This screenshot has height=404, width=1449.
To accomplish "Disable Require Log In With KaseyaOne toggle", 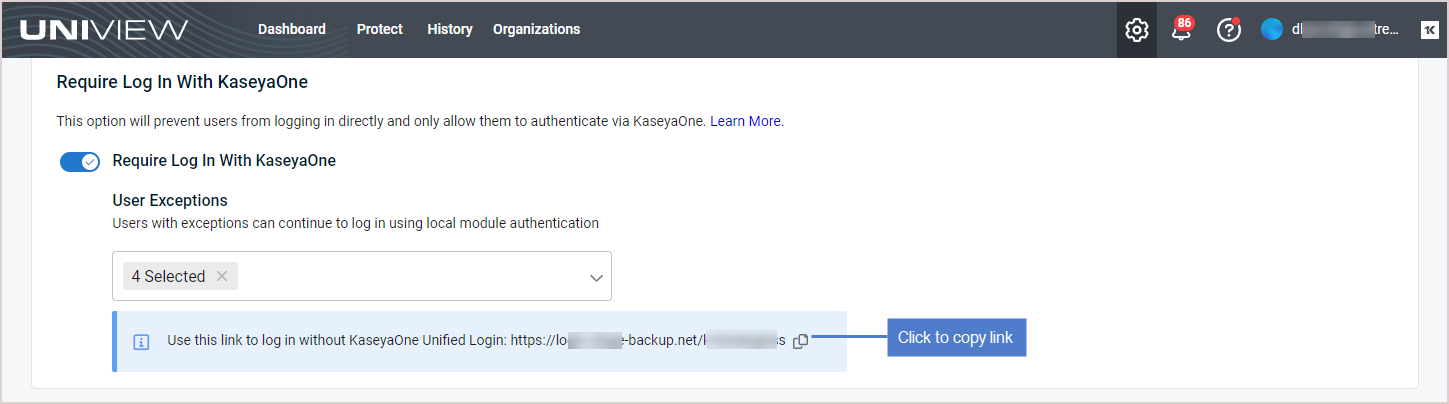I will tap(80, 162).
